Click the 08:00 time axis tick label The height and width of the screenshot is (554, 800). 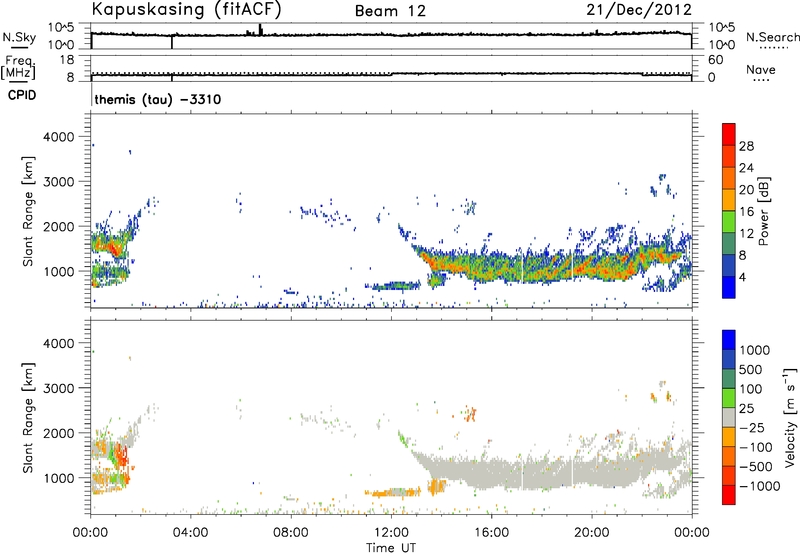pos(291,533)
